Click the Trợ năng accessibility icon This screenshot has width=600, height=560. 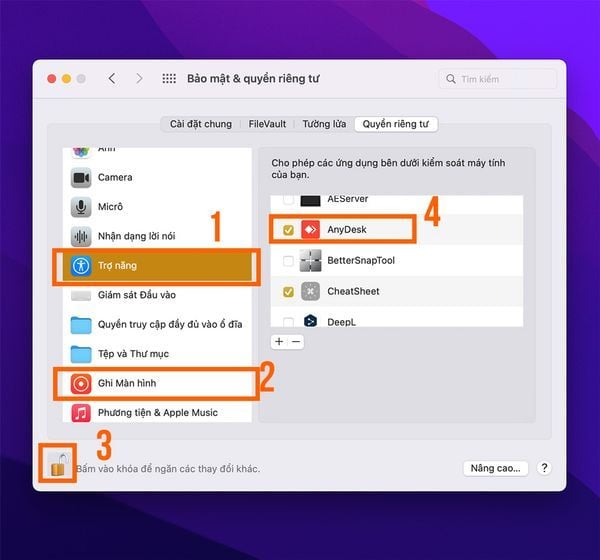coord(81,266)
